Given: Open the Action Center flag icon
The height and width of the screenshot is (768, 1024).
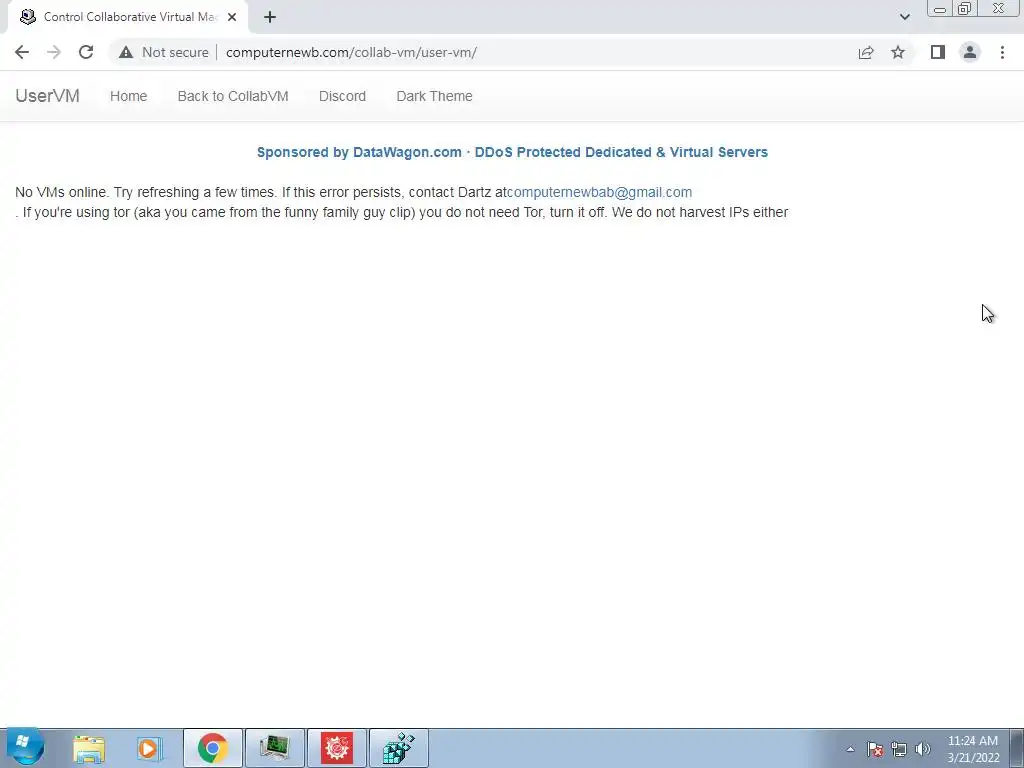Looking at the screenshot, I should [x=875, y=749].
